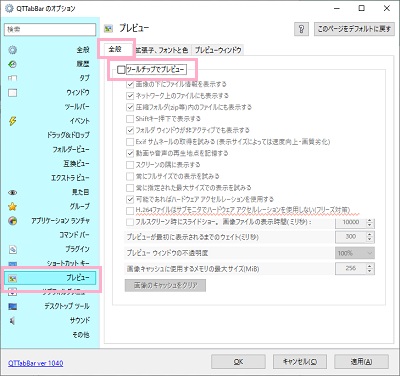400x376 pixels.
Task: Switch to 拡張子、フォントと色 tab
Action: click(161, 50)
